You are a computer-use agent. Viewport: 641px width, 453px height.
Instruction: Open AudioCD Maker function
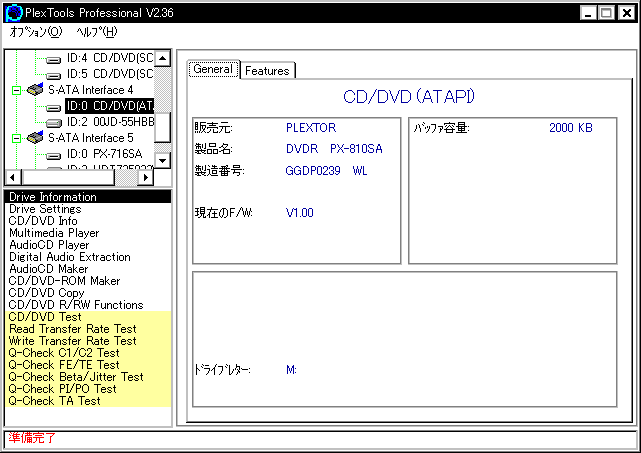(x=88, y=269)
